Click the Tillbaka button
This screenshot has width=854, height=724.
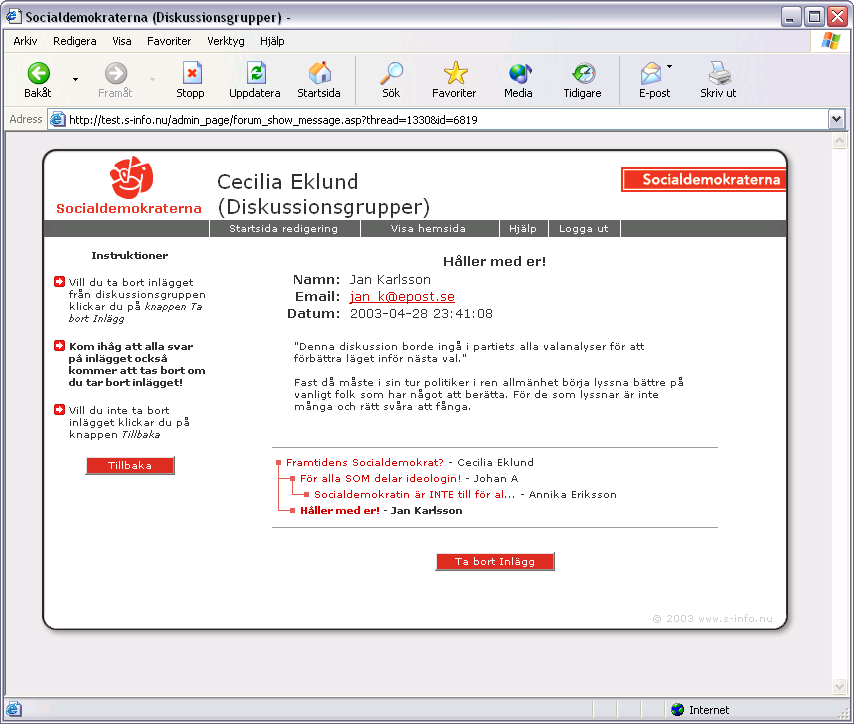tap(130, 466)
